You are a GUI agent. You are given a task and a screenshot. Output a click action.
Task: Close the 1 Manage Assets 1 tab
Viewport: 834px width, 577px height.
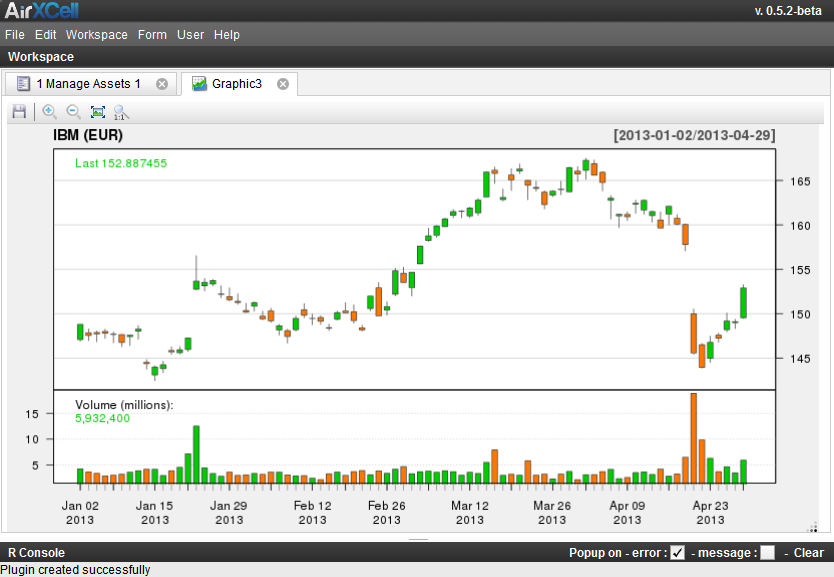(x=162, y=84)
